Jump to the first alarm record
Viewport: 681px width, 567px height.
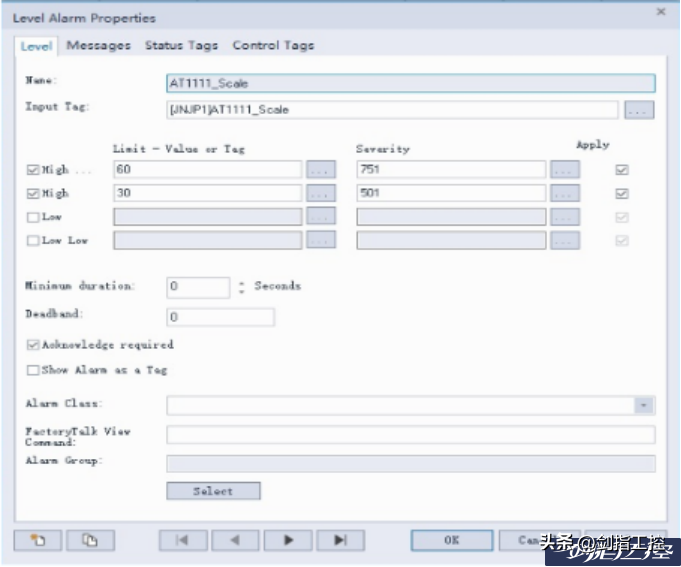point(183,540)
